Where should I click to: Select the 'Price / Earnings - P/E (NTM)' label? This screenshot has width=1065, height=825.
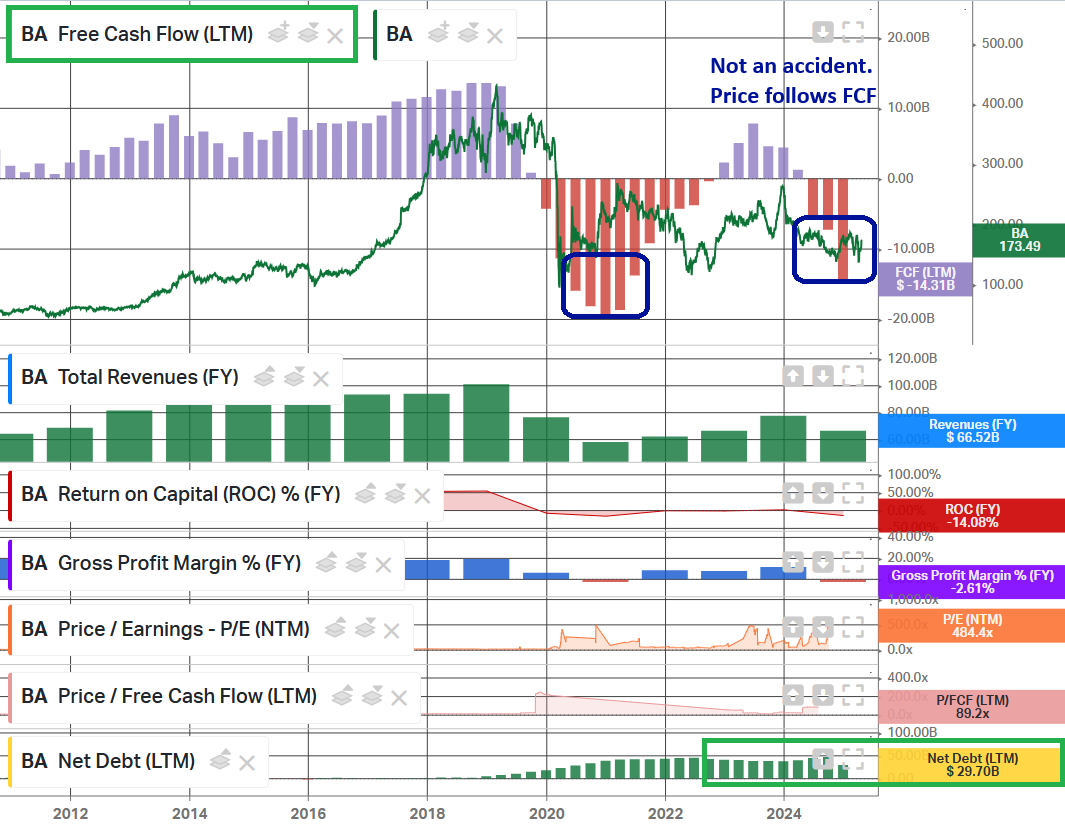(x=183, y=629)
